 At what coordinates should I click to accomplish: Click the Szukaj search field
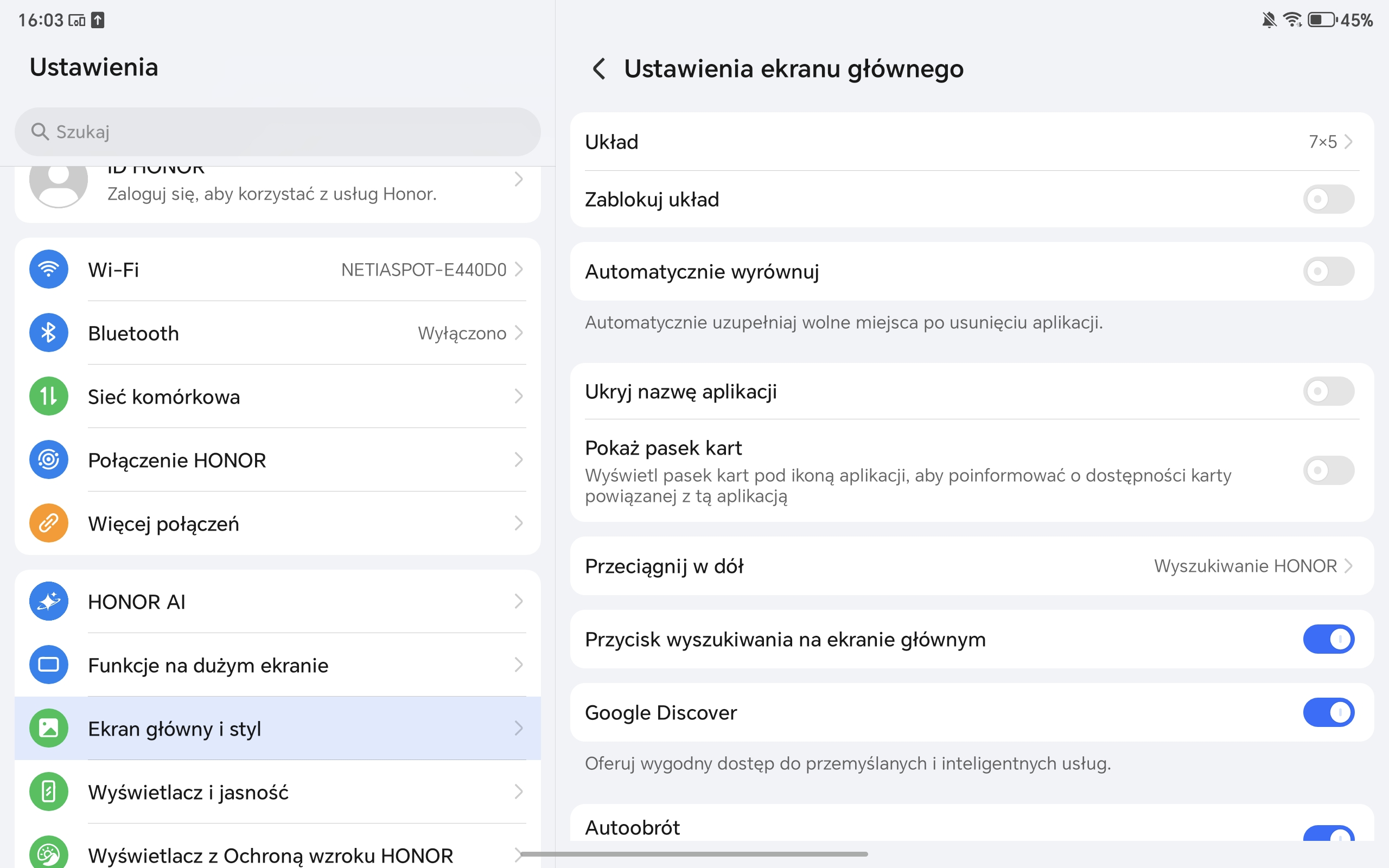click(277, 132)
